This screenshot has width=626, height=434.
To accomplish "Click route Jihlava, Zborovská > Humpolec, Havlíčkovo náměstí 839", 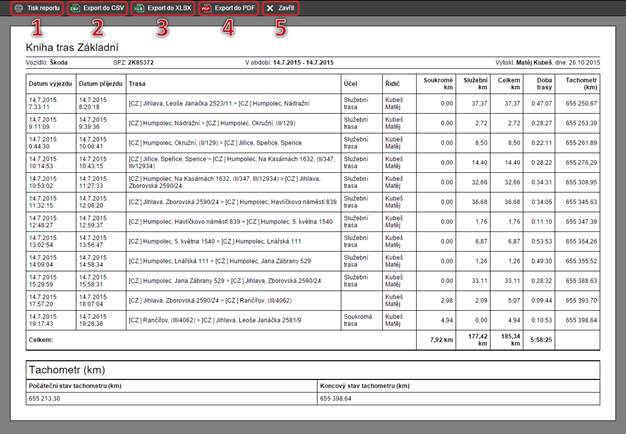I will [233, 202].
